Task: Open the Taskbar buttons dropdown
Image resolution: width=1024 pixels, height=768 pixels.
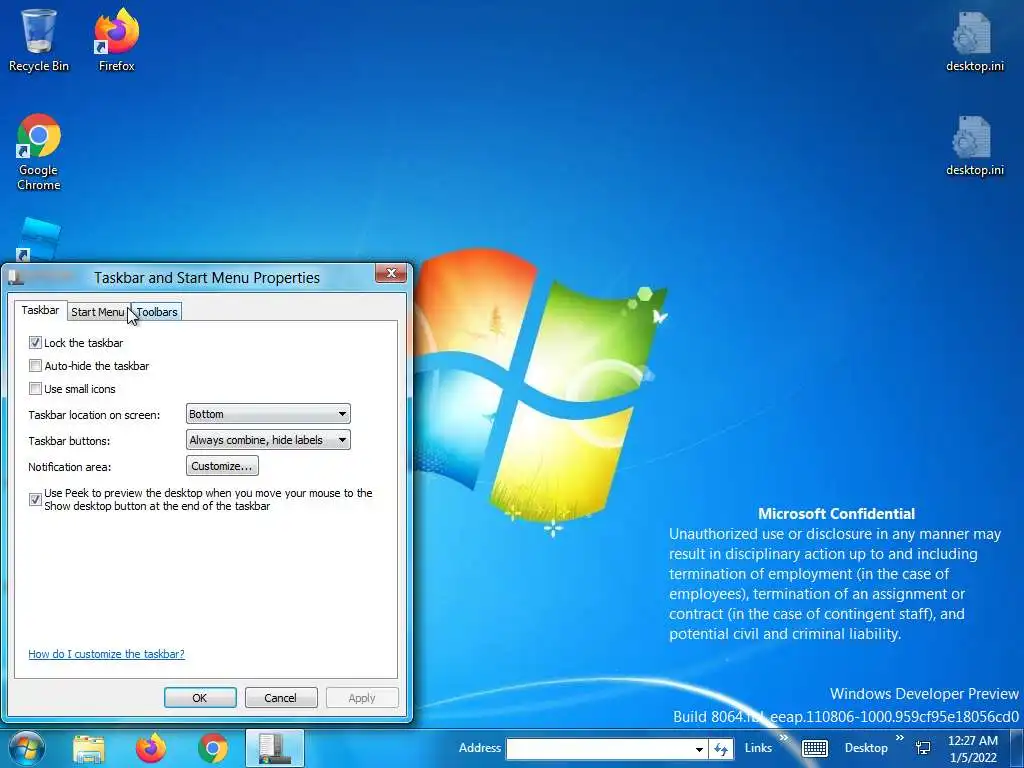Action: pyautogui.click(x=268, y=440)
